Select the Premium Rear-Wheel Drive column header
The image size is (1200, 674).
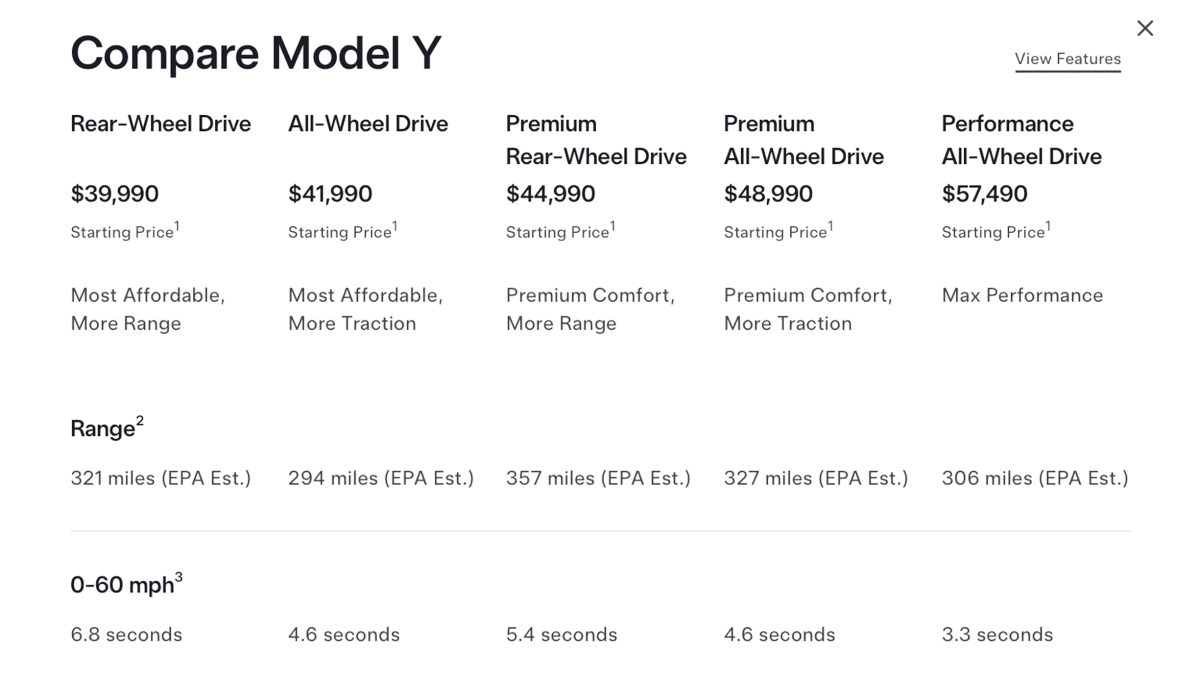(596, 140)
